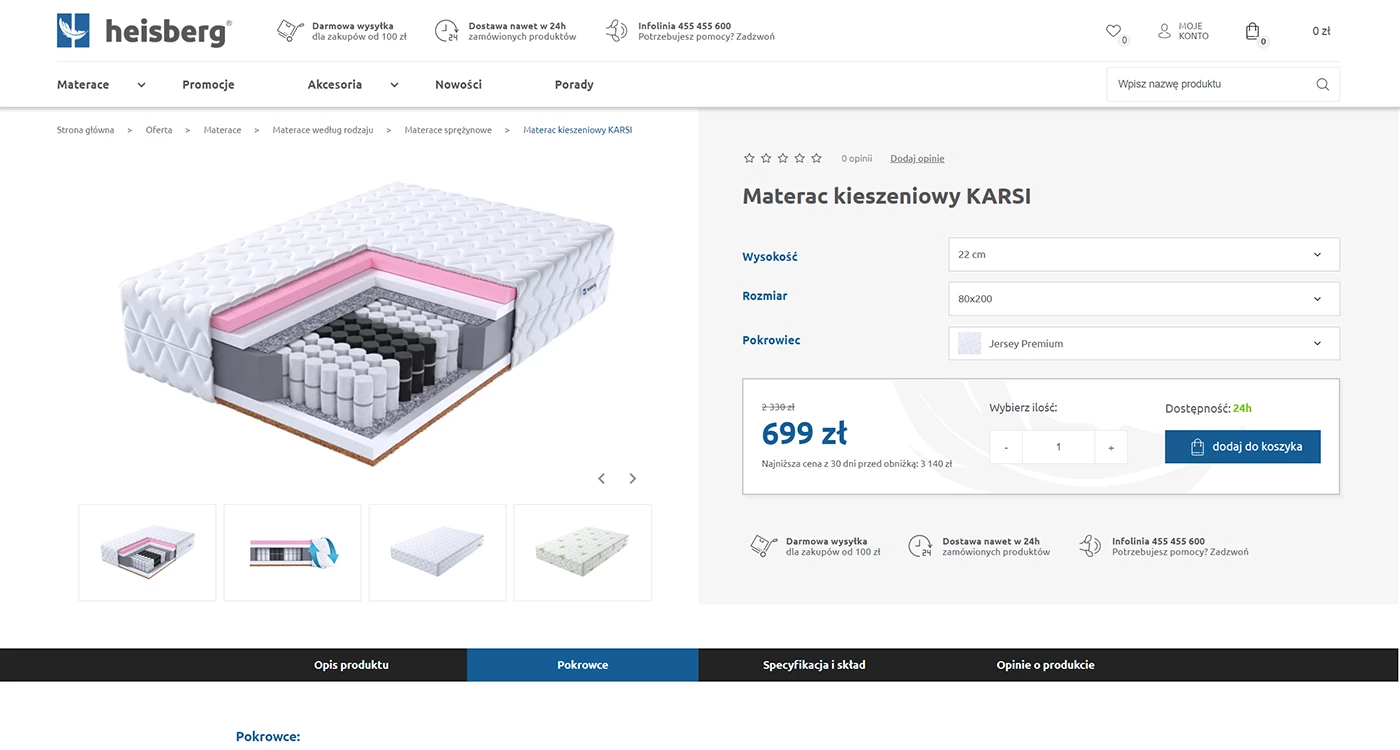
Task: Click the quantity input field
Action: (1058, 447)
